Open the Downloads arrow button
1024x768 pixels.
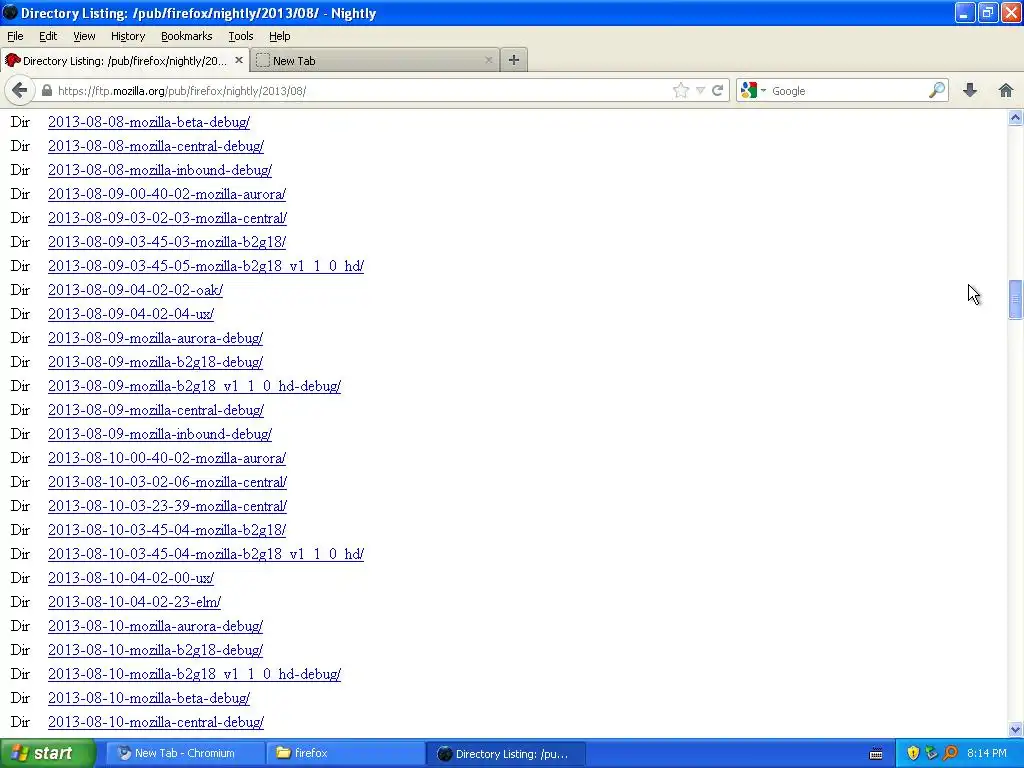tap(970, 91)
